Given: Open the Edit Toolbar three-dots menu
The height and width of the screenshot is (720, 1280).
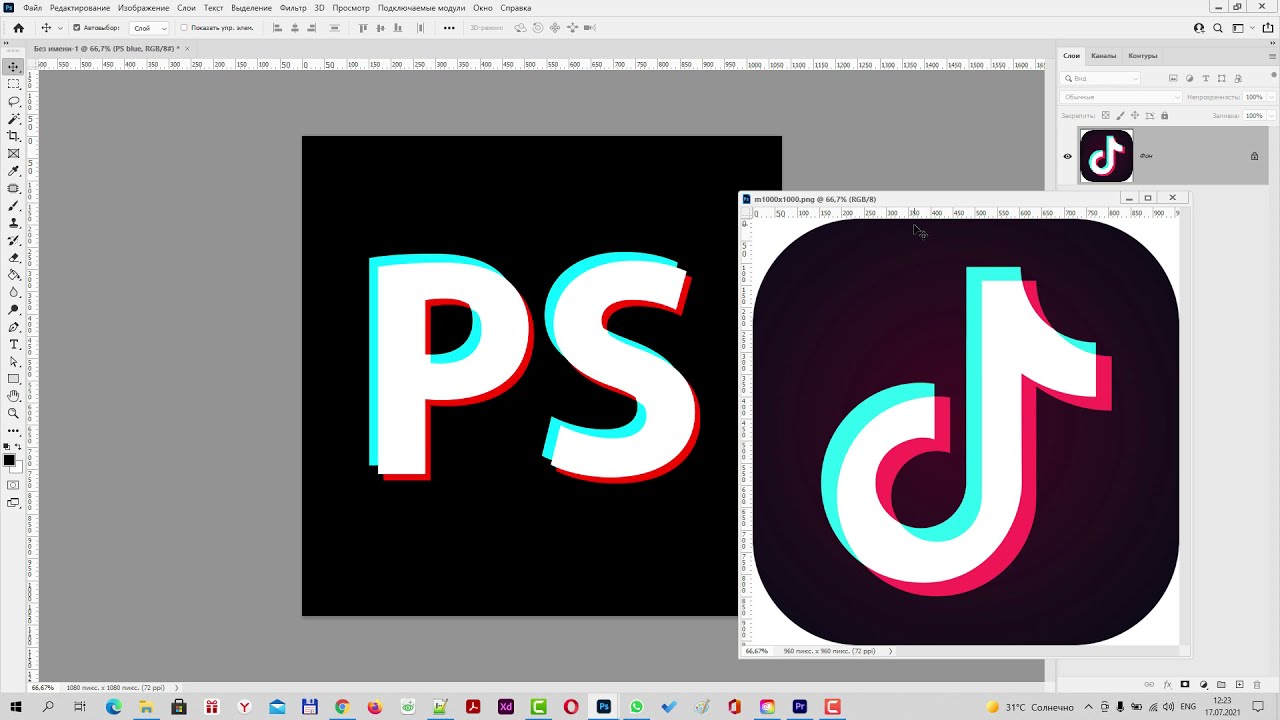Looking at the screenshot, I should tap(14, 431).
